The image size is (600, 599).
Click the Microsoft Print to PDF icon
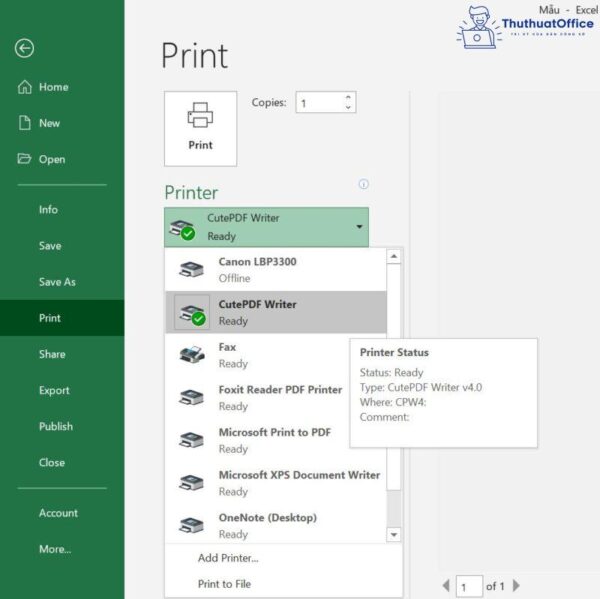191,440
